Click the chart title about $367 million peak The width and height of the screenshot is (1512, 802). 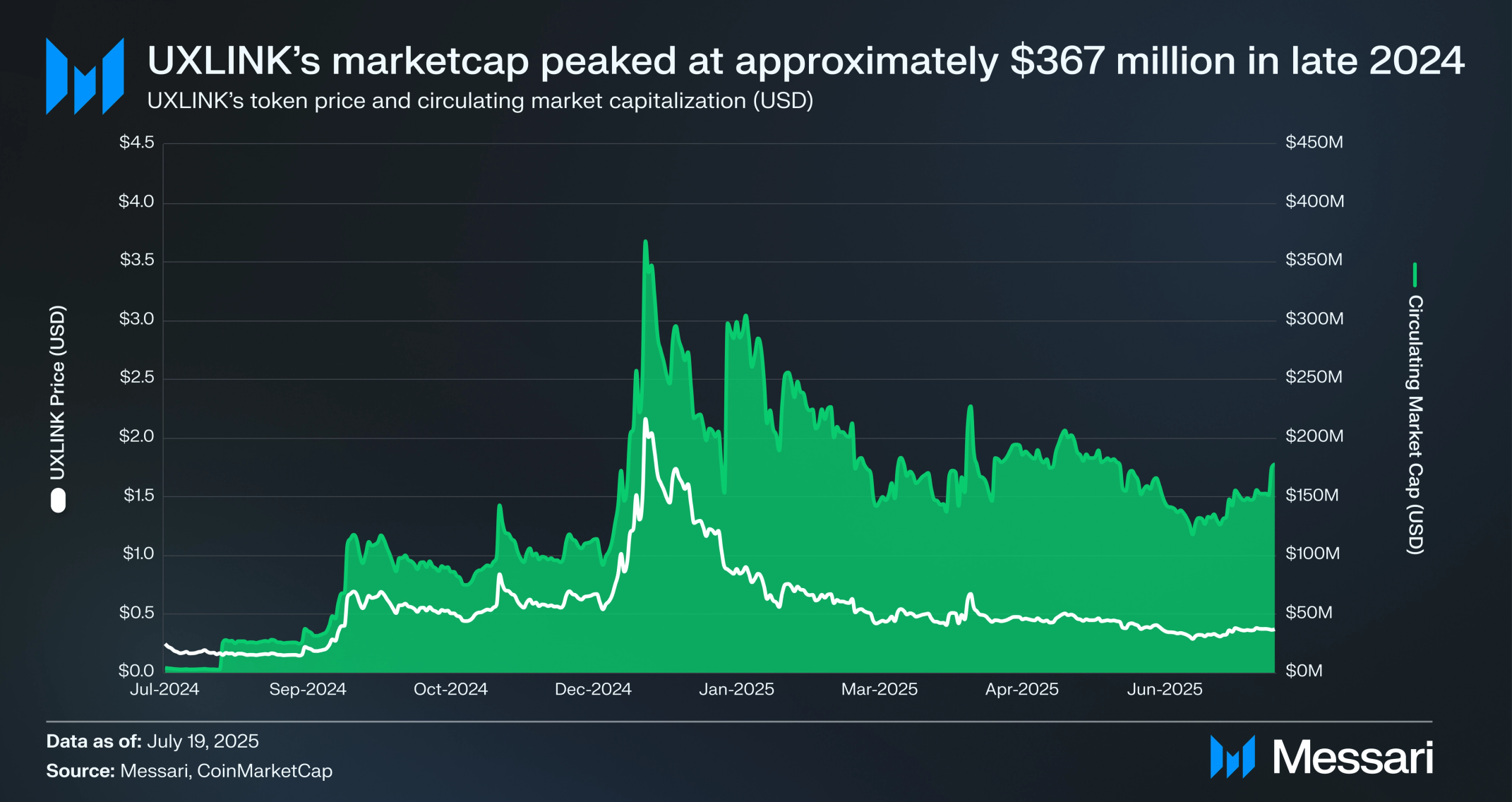805,61
